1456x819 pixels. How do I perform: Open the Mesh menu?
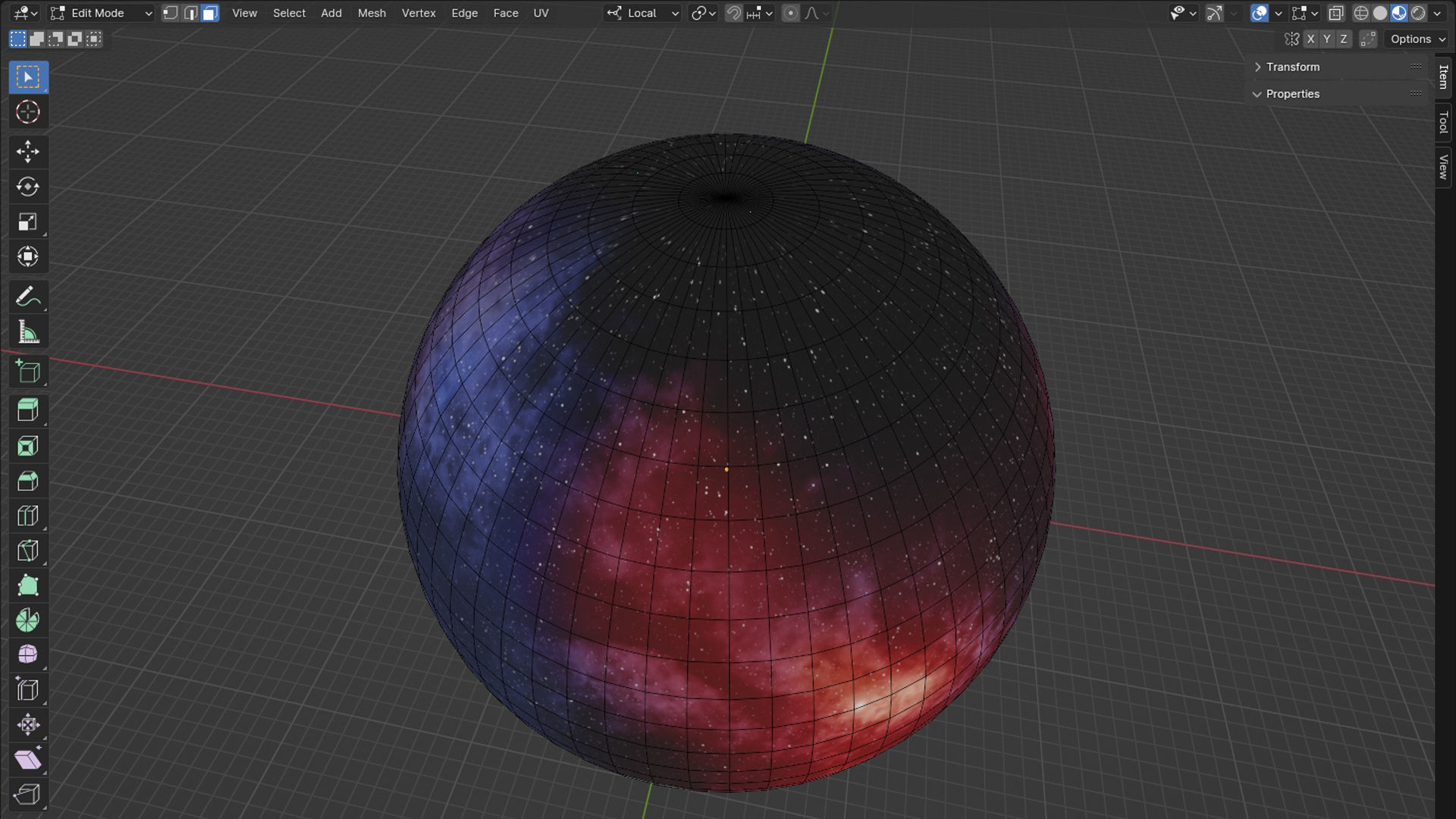pos(372,13)
